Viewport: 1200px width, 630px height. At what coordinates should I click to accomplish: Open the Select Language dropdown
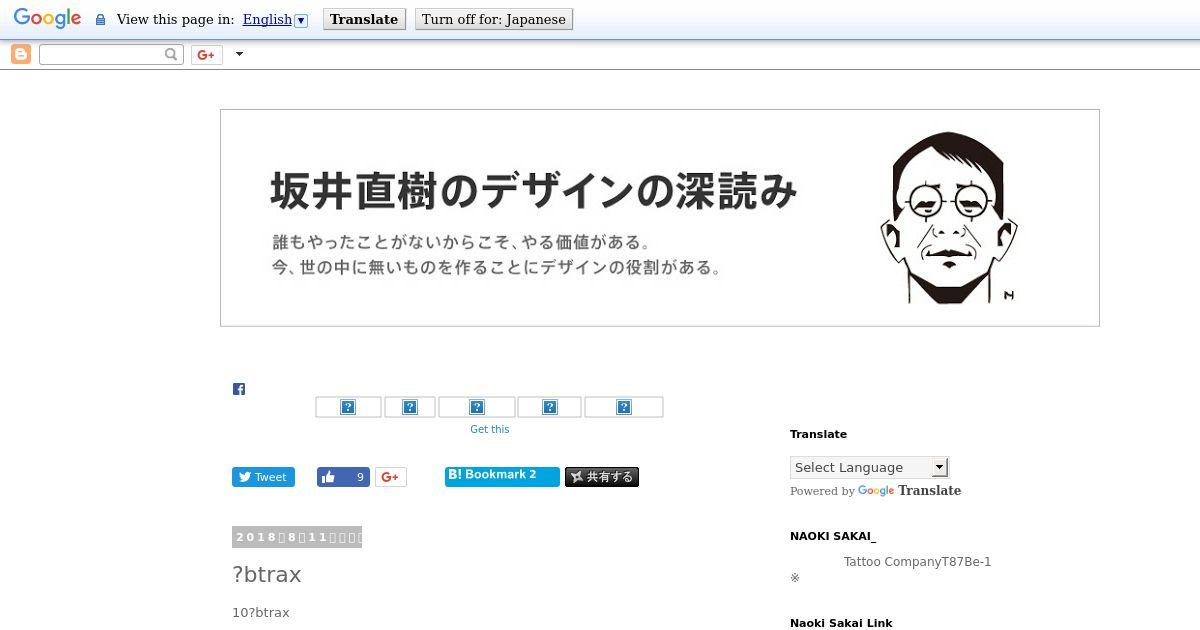coord(869,467)
